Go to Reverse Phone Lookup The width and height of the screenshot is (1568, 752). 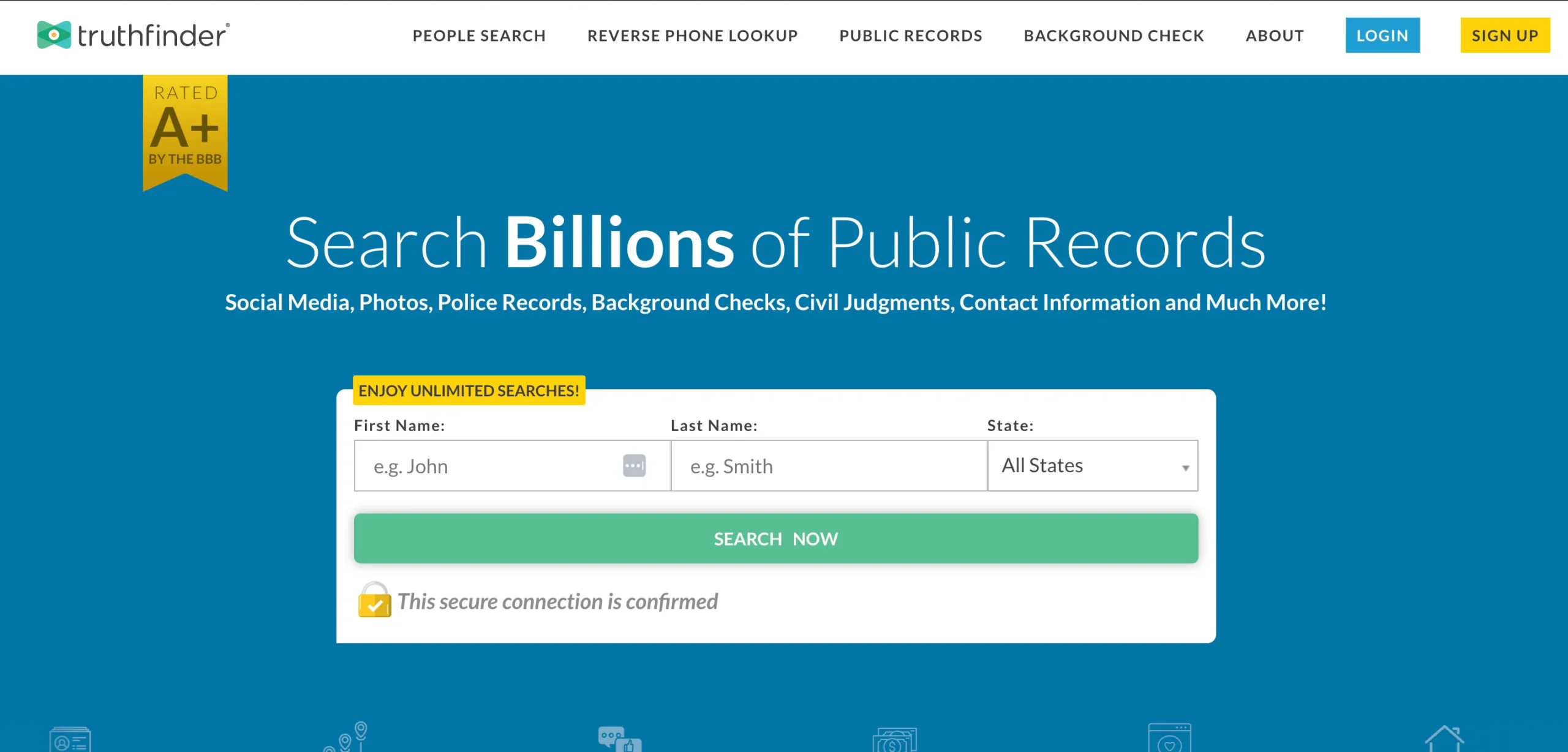692,36
